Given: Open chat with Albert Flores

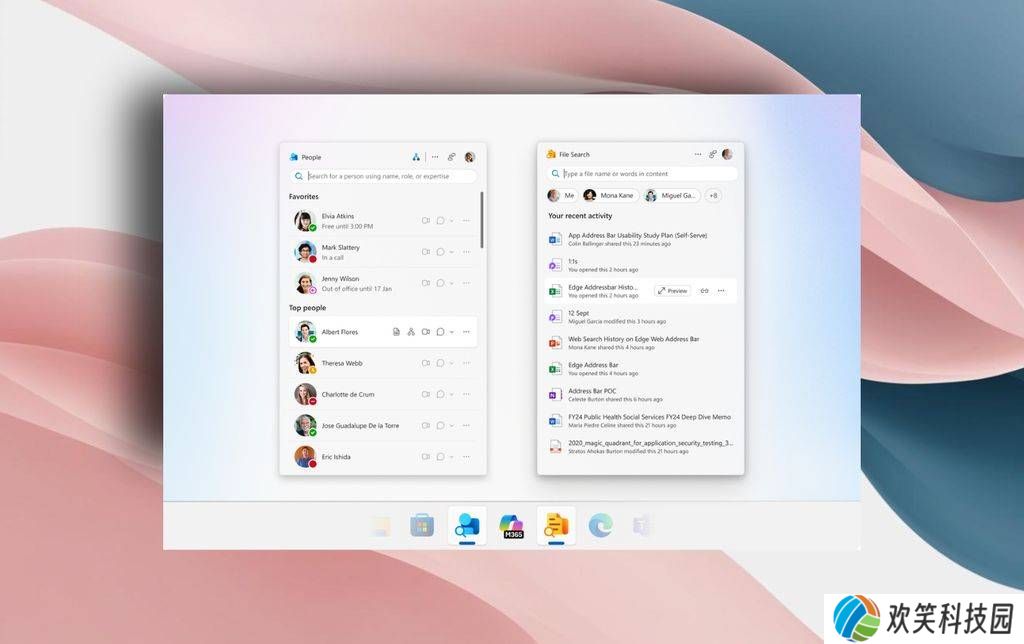Looking at the screenshot, I should click(440, 332).
